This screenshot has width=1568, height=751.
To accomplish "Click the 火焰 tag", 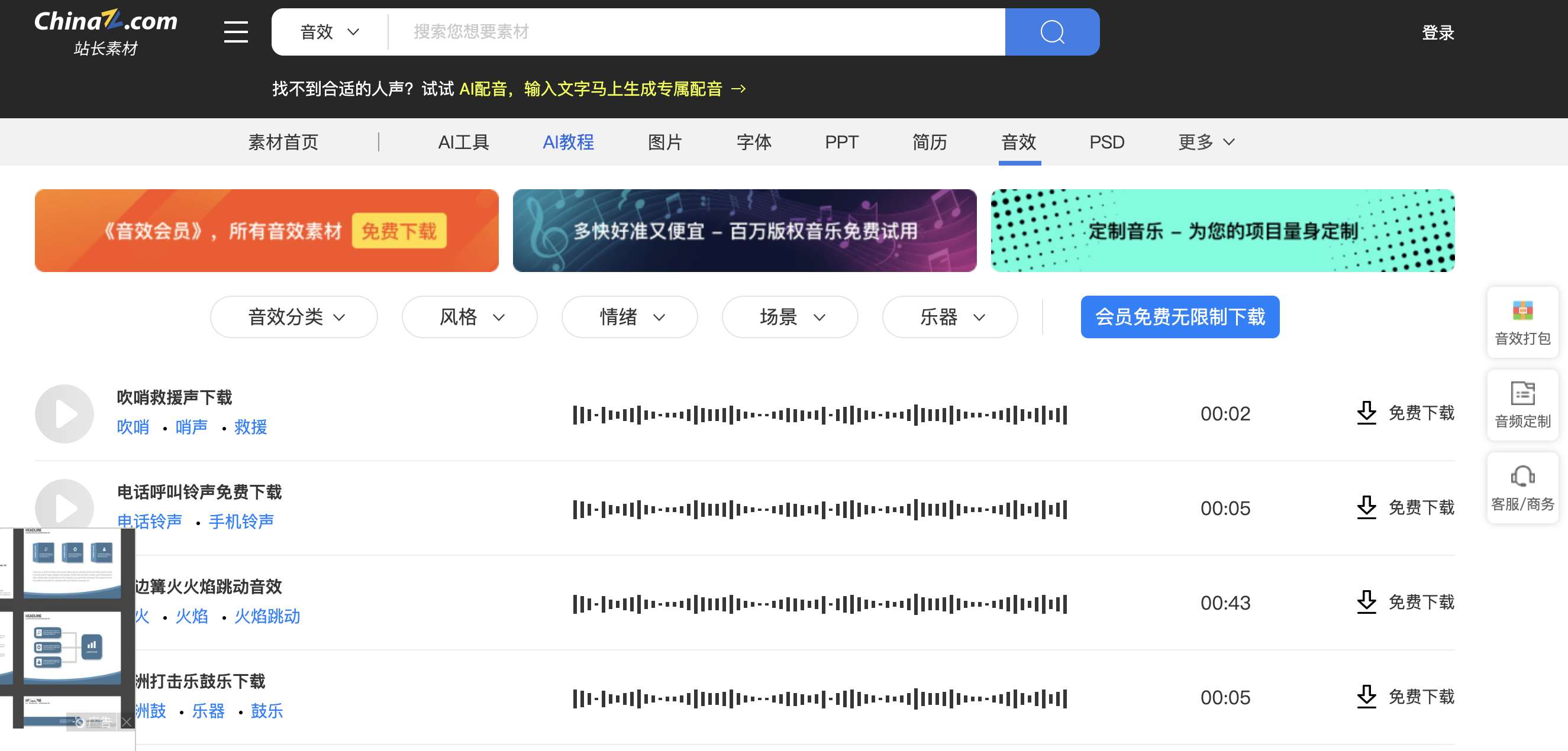I will 191,616.
